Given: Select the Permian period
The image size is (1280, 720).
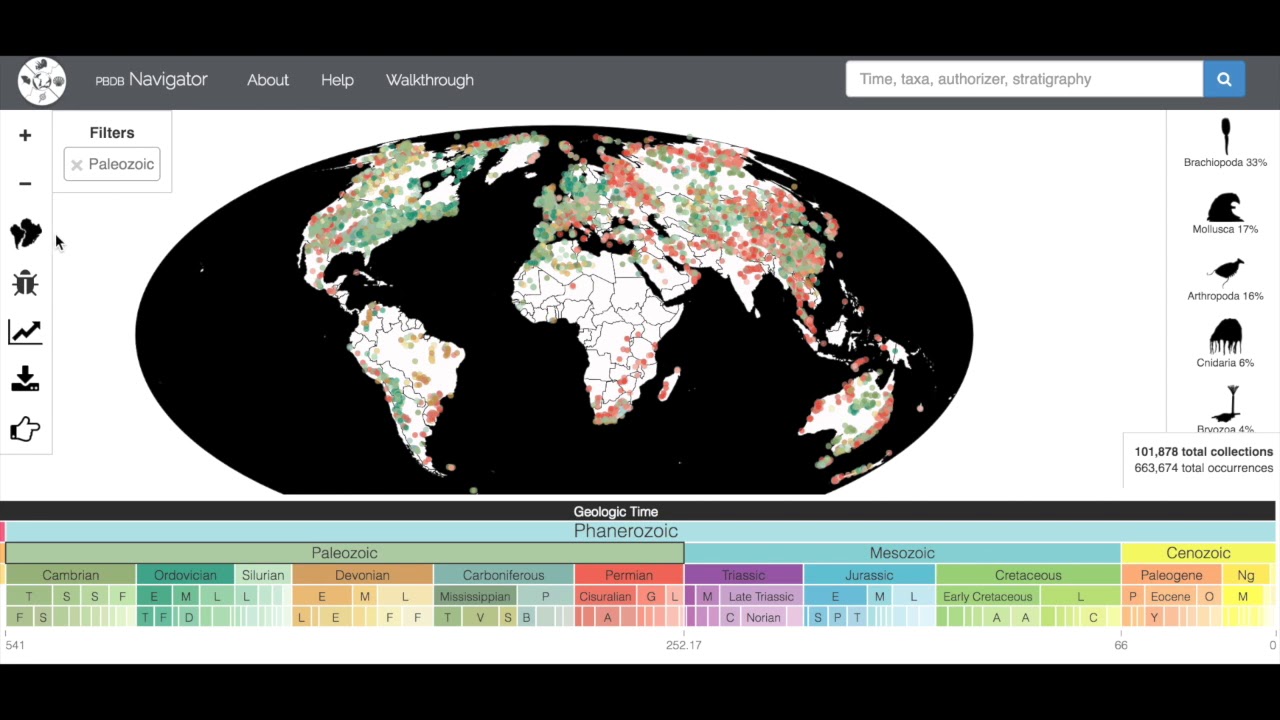Looking at the screenshot, I should point(629,575).
